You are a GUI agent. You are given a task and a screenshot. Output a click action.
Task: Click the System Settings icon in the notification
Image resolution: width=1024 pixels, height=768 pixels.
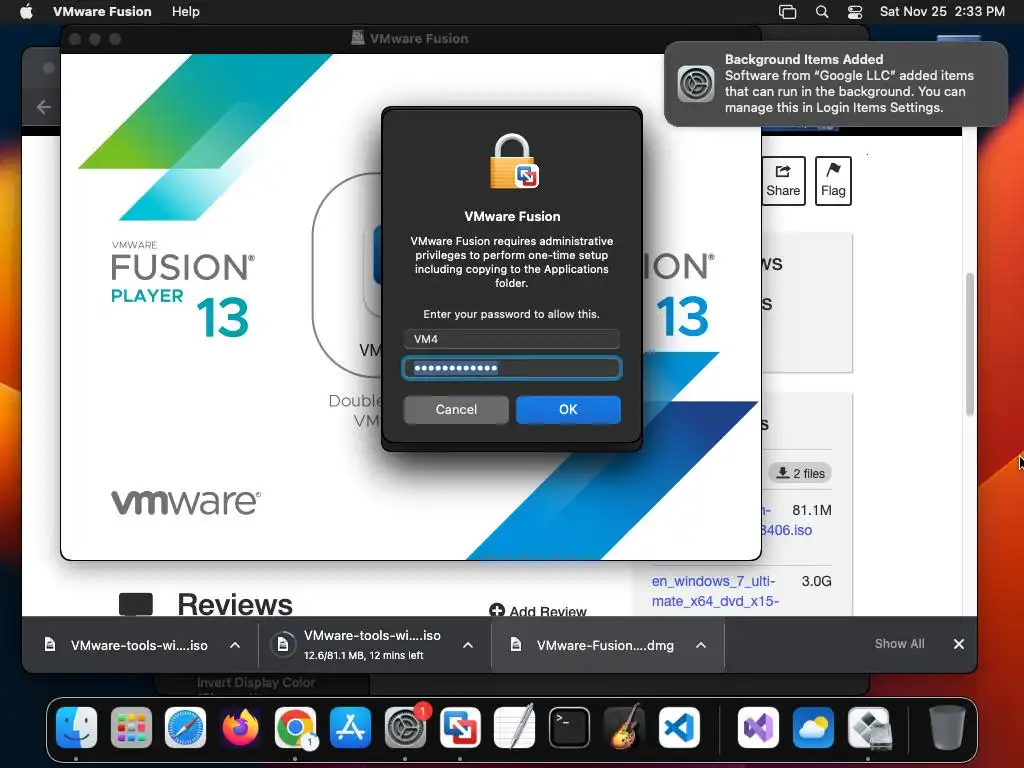click(696, 84)
